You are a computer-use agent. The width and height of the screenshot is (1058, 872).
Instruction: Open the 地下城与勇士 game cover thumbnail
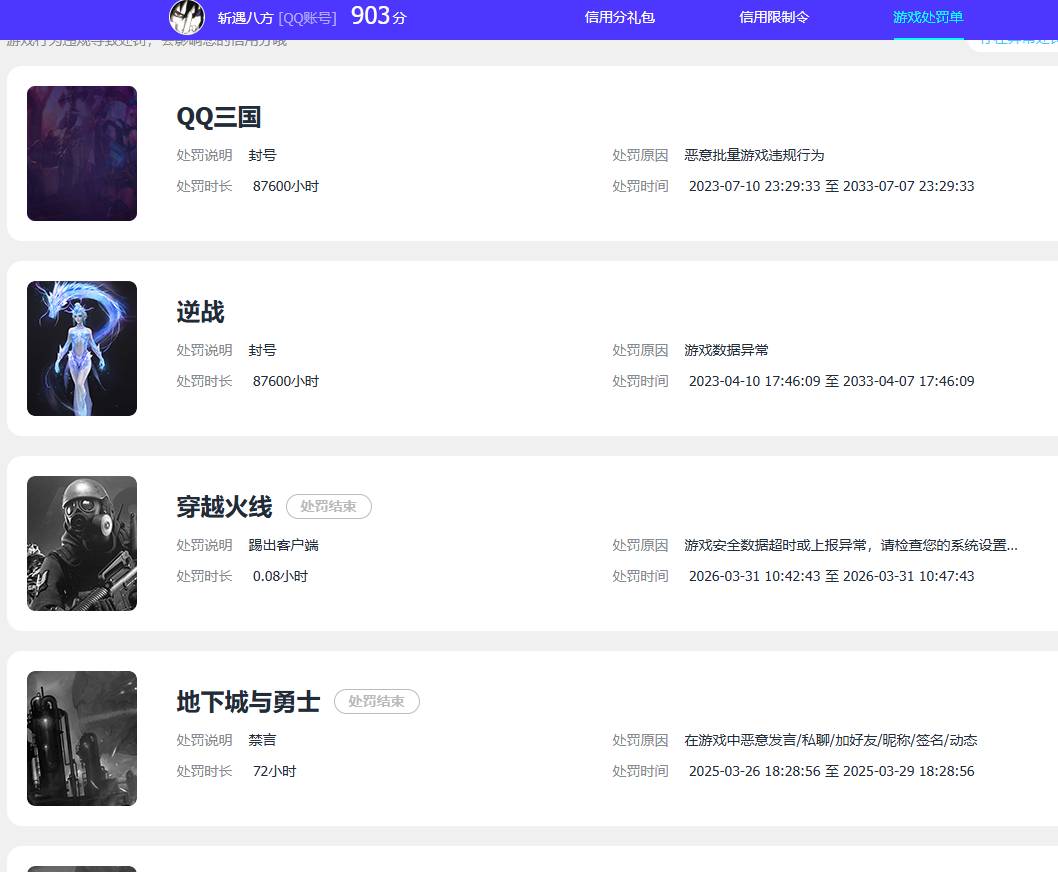click(x=82, y=738)
